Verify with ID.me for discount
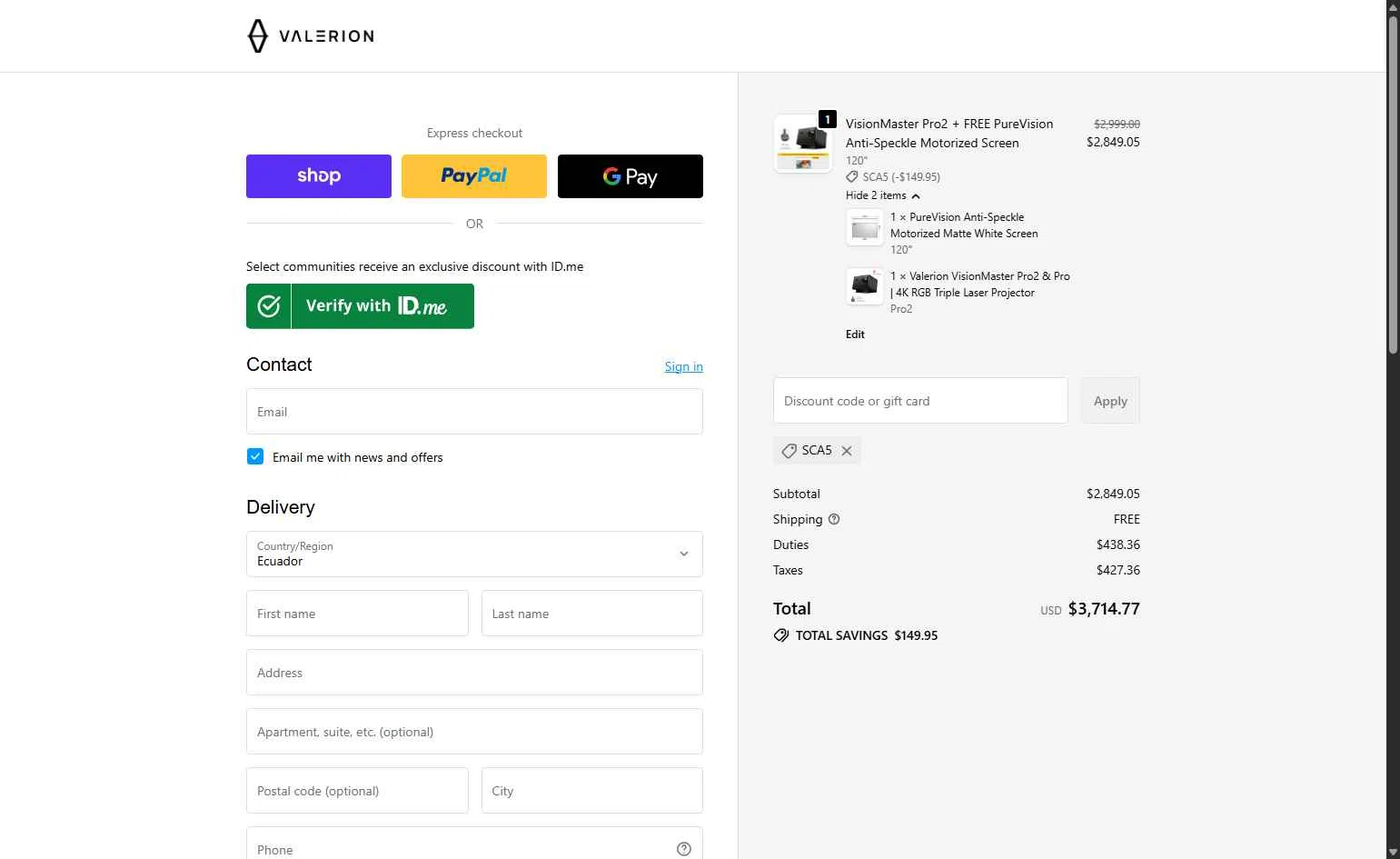Image resolution: width=1400 pixels, height=859 pixels. (x=360, y=306)
